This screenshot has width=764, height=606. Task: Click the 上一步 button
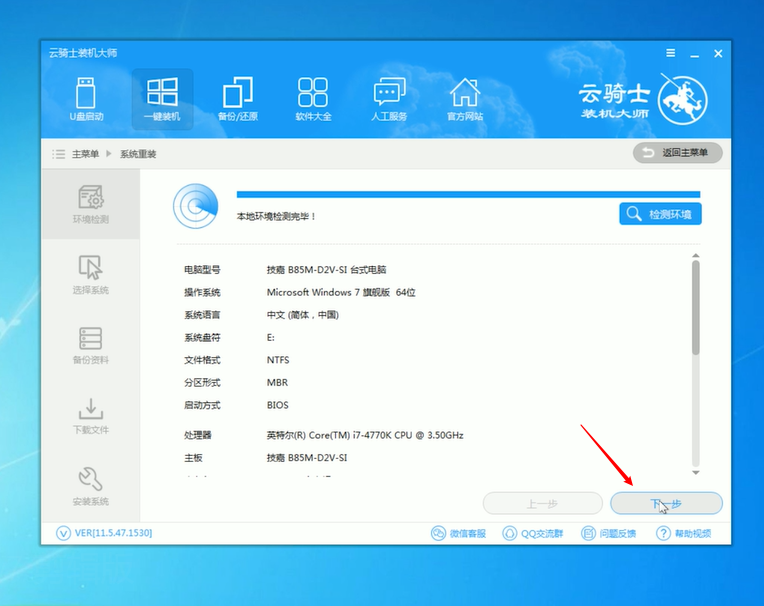542,503
